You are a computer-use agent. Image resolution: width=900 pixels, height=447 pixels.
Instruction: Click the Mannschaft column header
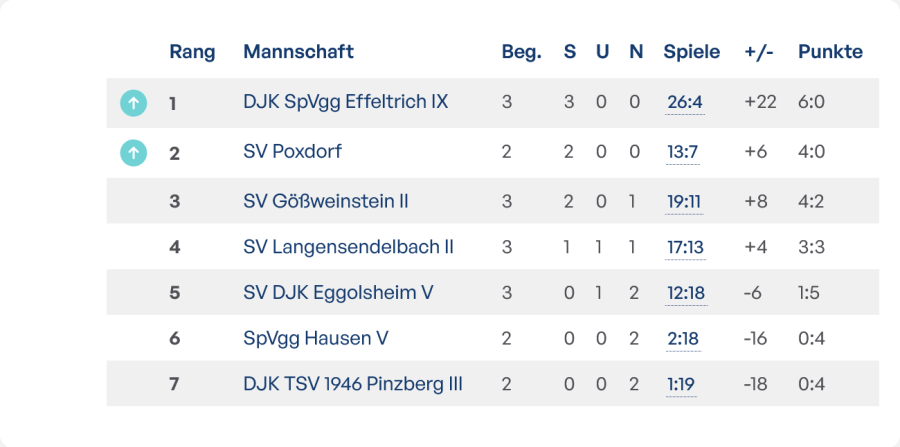[298, 52]
